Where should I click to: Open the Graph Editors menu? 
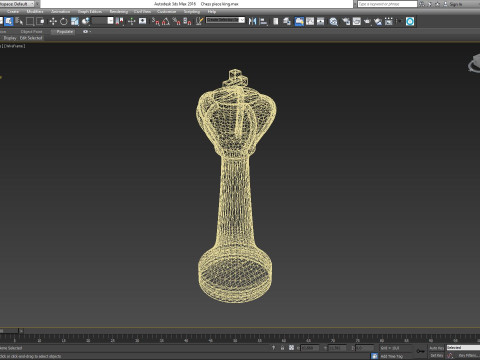[90, 12]
